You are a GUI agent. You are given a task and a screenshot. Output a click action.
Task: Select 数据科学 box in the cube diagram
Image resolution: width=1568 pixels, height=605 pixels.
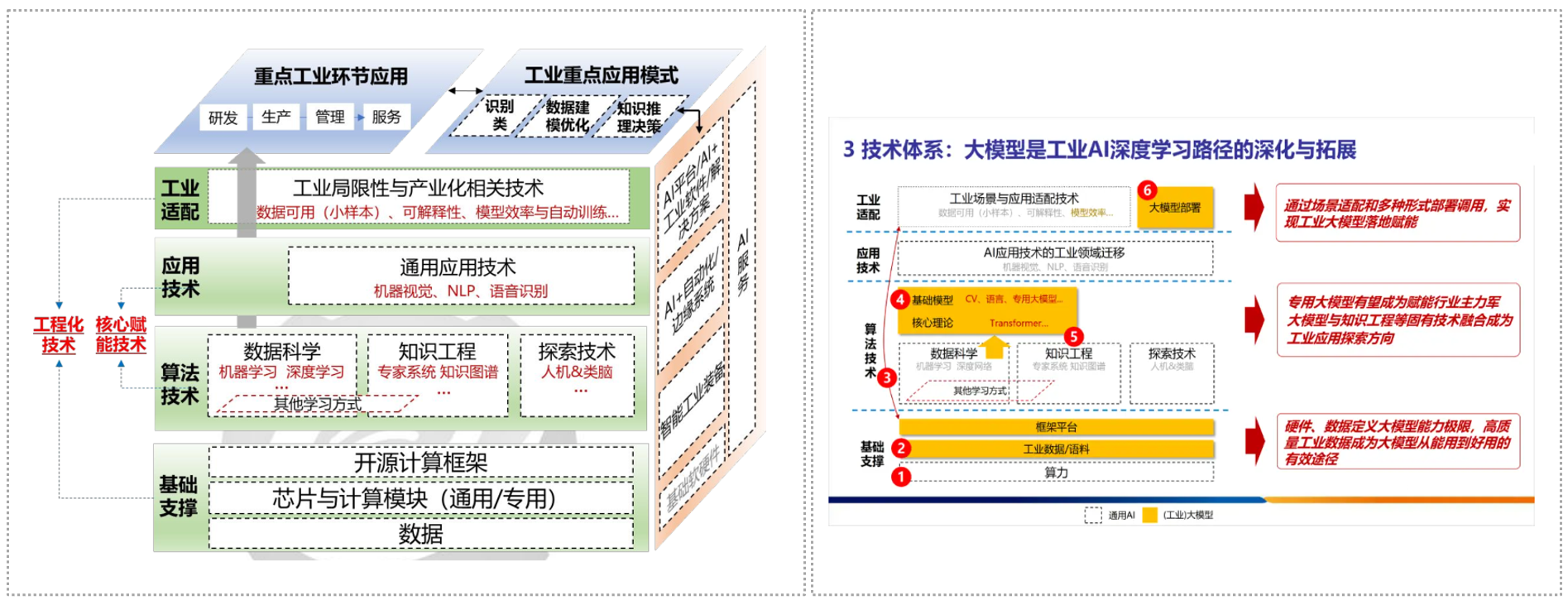282,375
